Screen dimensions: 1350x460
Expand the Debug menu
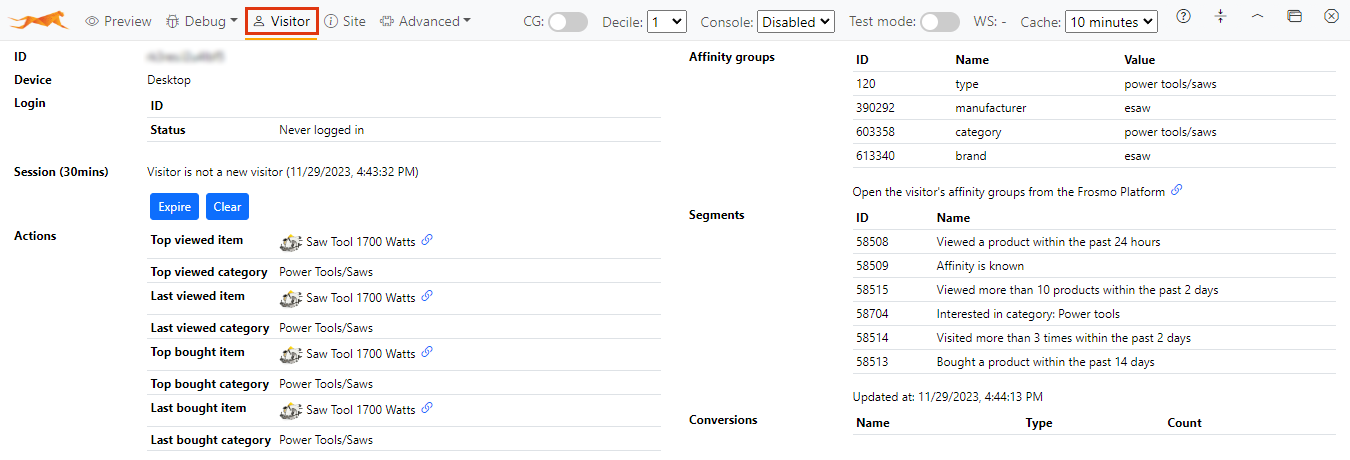(x=201, y=21)
